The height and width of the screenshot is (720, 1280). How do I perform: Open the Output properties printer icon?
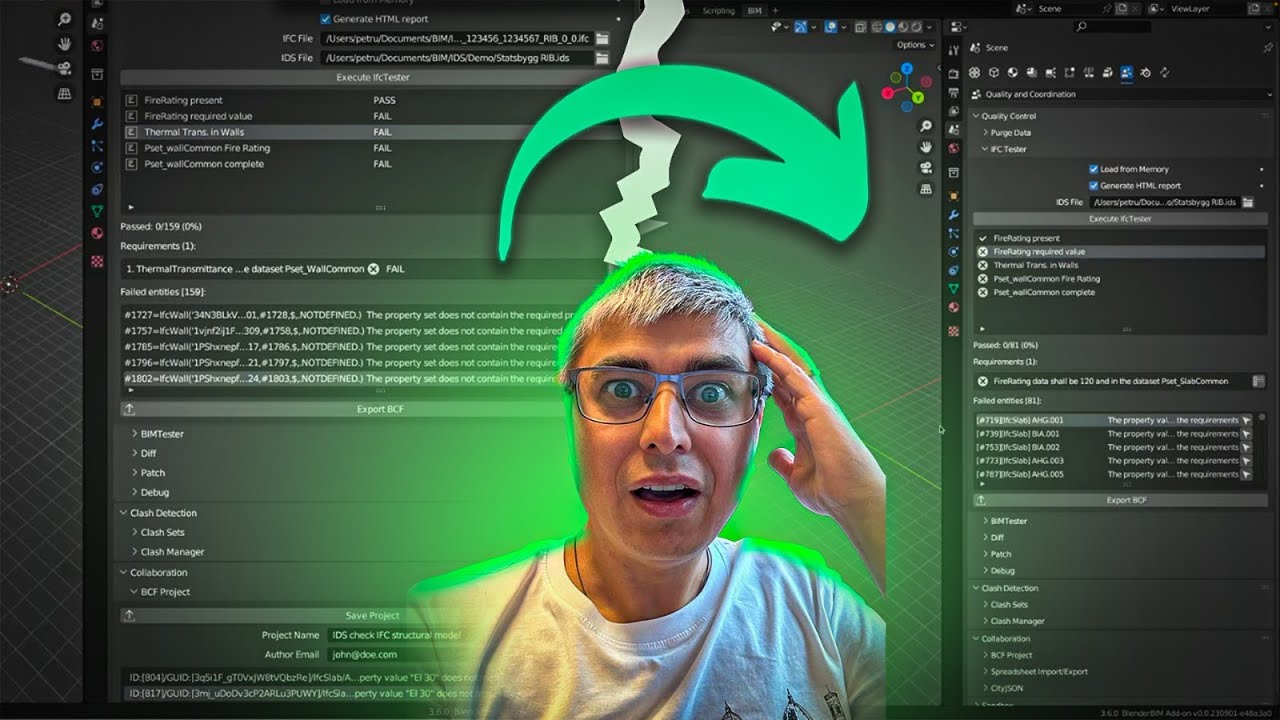coord(953,92)
